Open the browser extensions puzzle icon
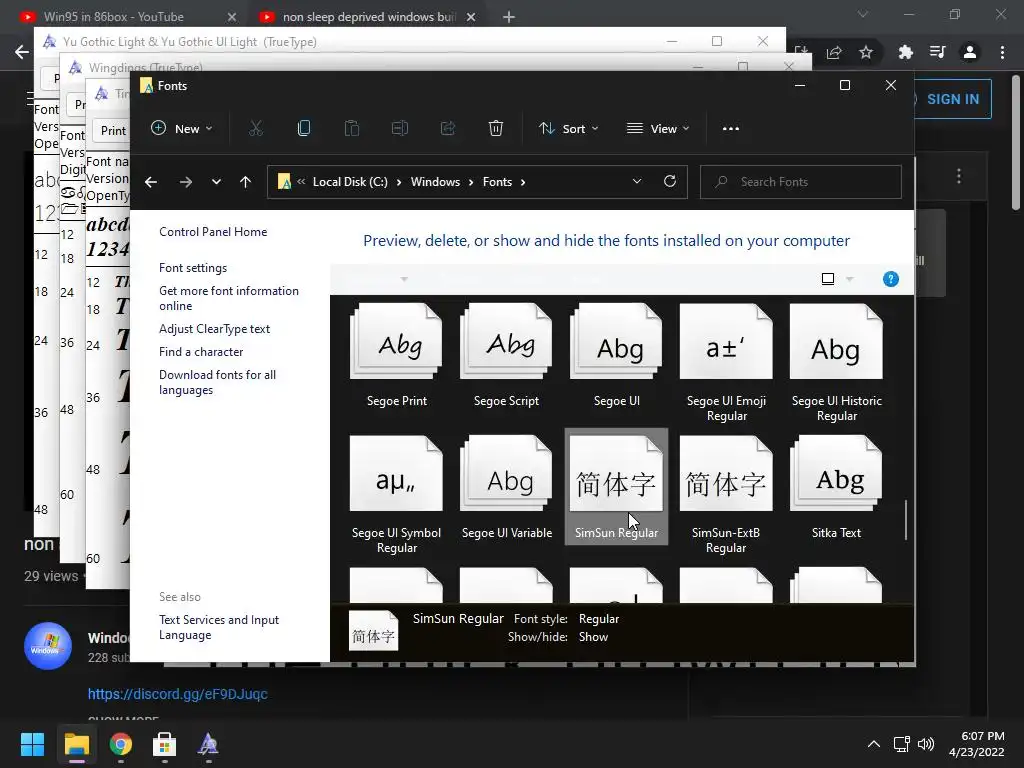Viewport: 1024px width, 768px height. point(905,52)
